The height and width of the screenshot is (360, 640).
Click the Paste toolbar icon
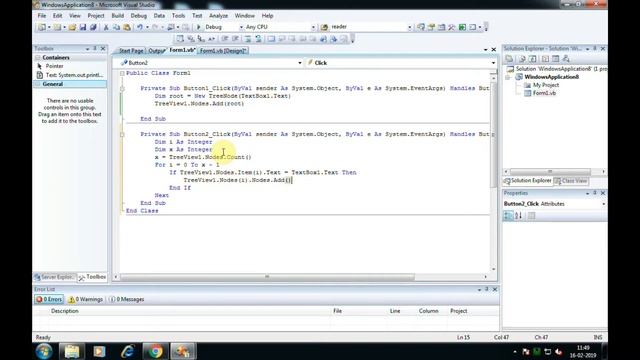click(x=127, y=27)
